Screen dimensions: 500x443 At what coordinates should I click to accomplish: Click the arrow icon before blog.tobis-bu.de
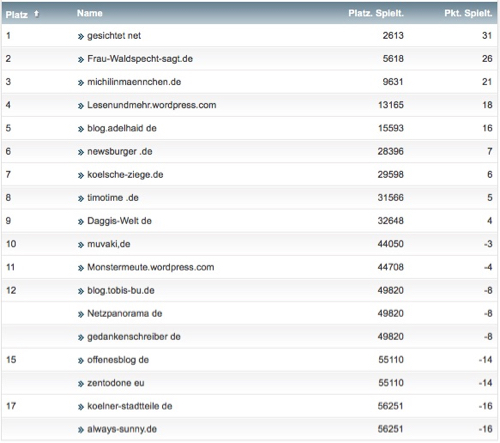pyautogui.click(x=81, y=291)
